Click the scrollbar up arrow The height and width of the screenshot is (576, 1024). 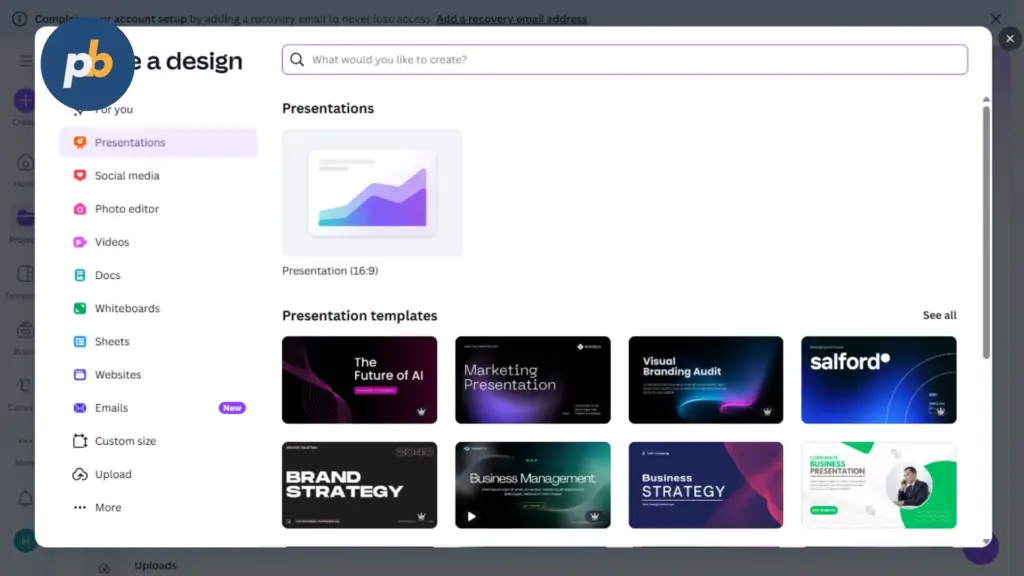(986, 99)
